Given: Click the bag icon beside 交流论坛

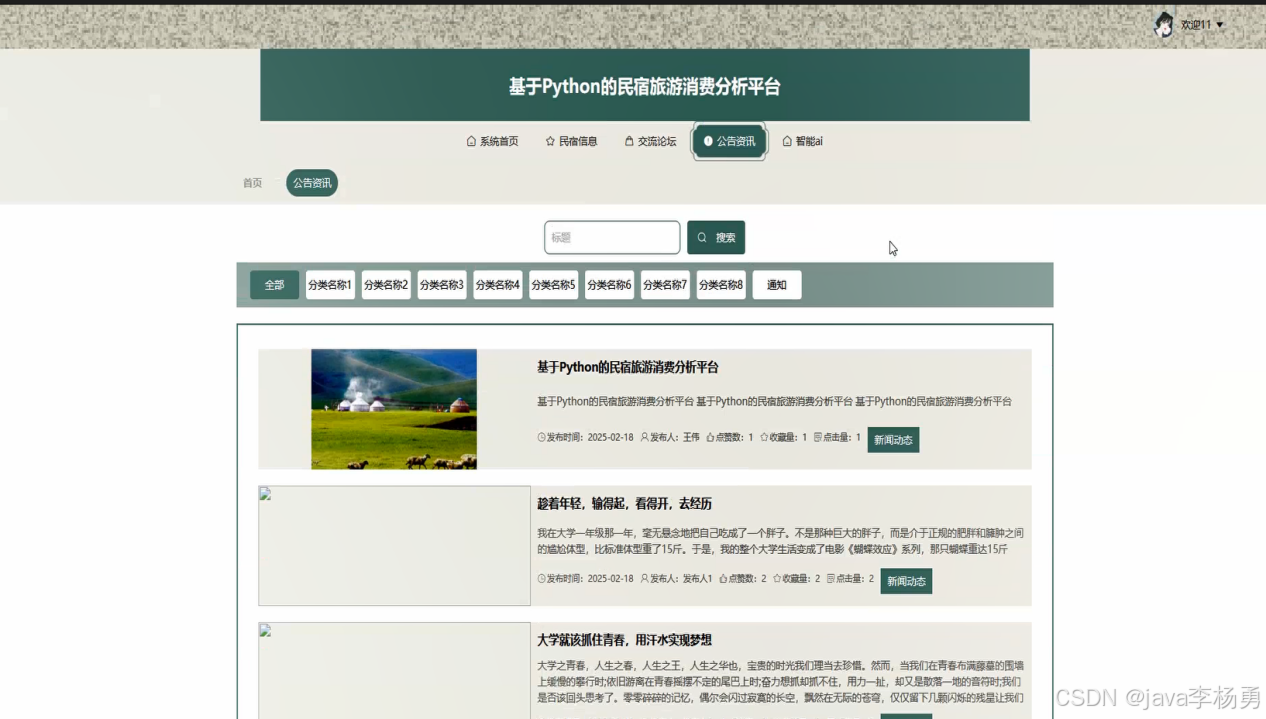Looking at the screenshot, I should click(x=629, y=141).
